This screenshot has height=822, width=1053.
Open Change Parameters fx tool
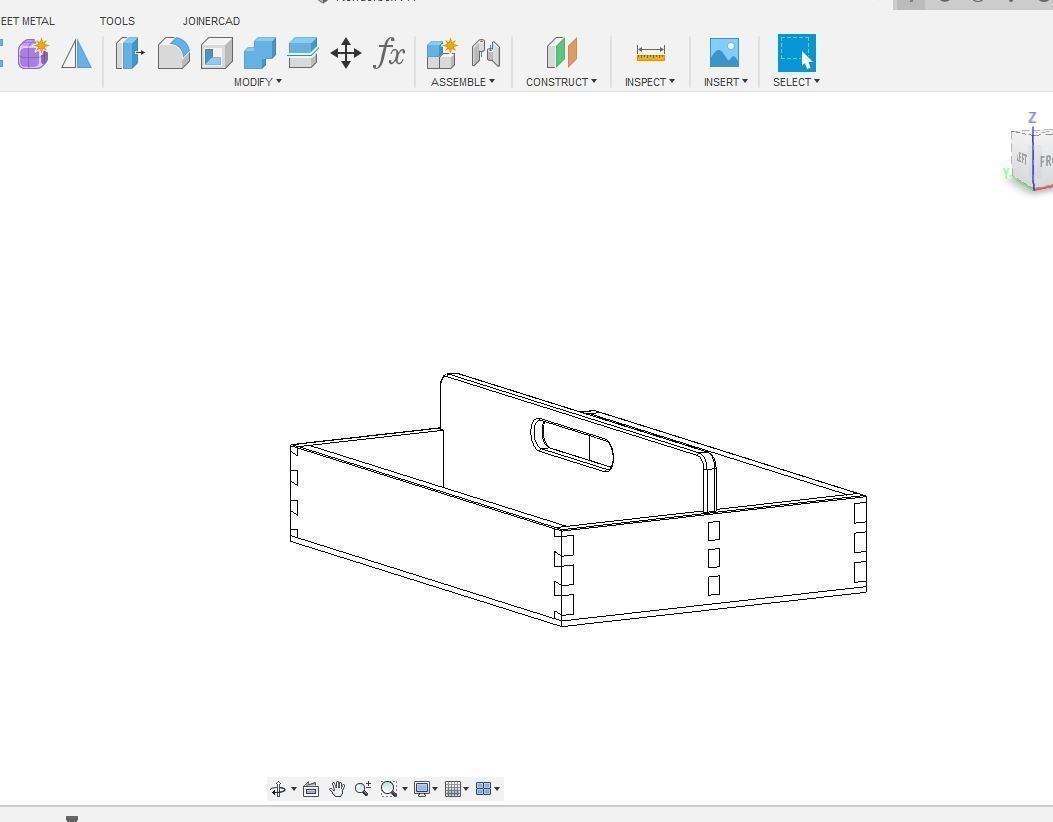coord(390,53)
